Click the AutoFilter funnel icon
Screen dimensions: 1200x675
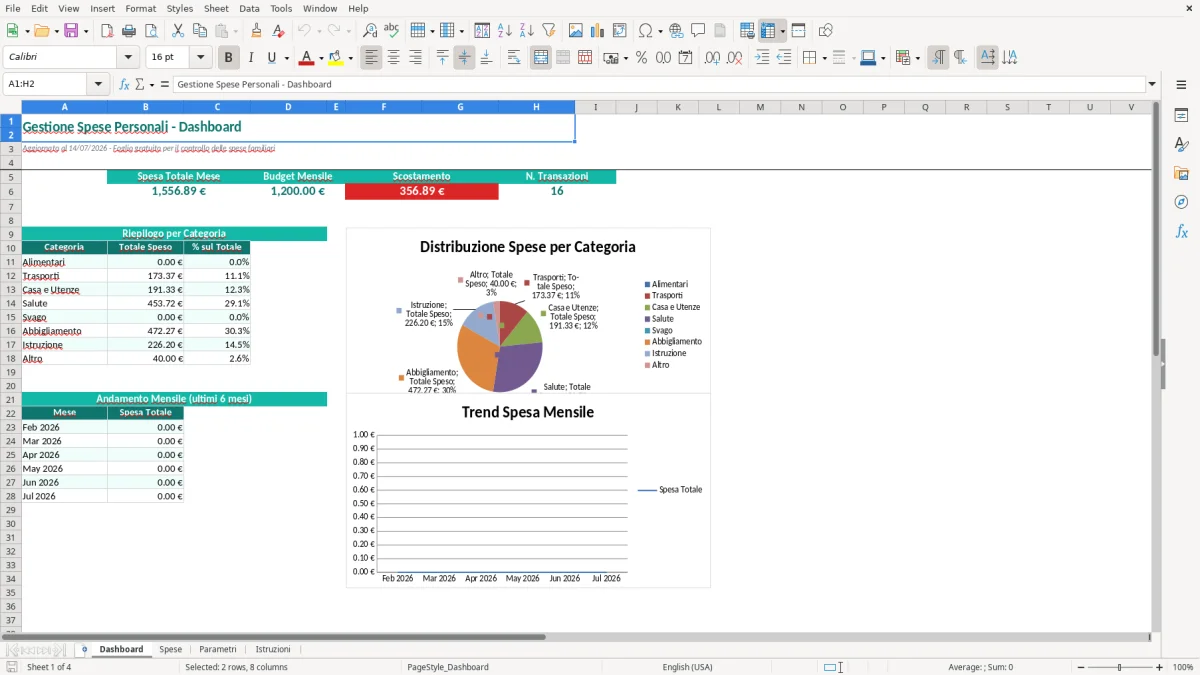548,31
